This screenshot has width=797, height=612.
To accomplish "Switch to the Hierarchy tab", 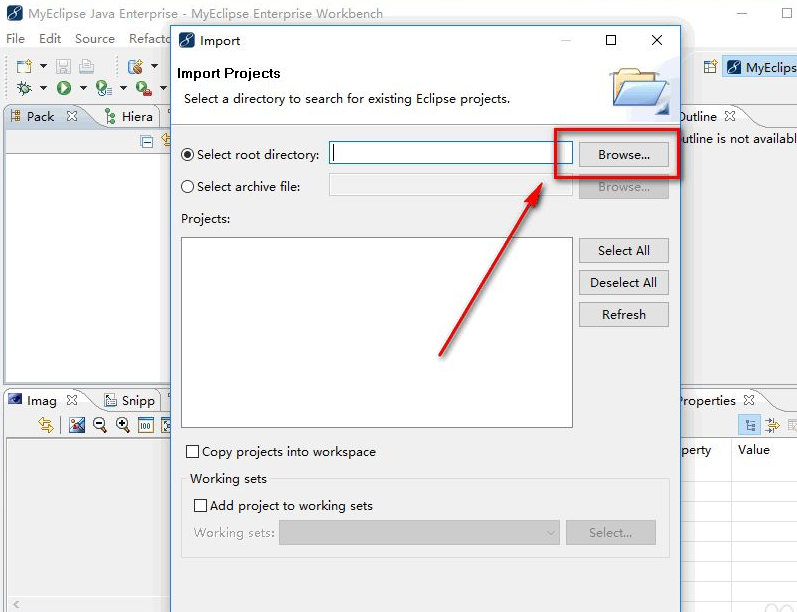I will point(137,117).
